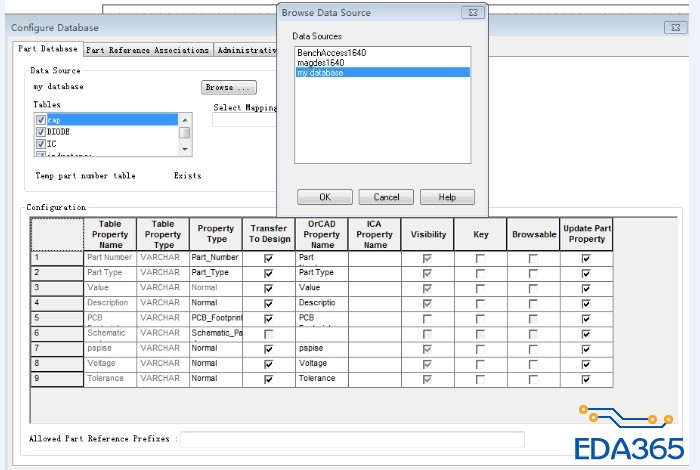The image size is (700, 470).
Task: Toggle Transfer To Design for Tolerance row
Action: coord(268,379)
